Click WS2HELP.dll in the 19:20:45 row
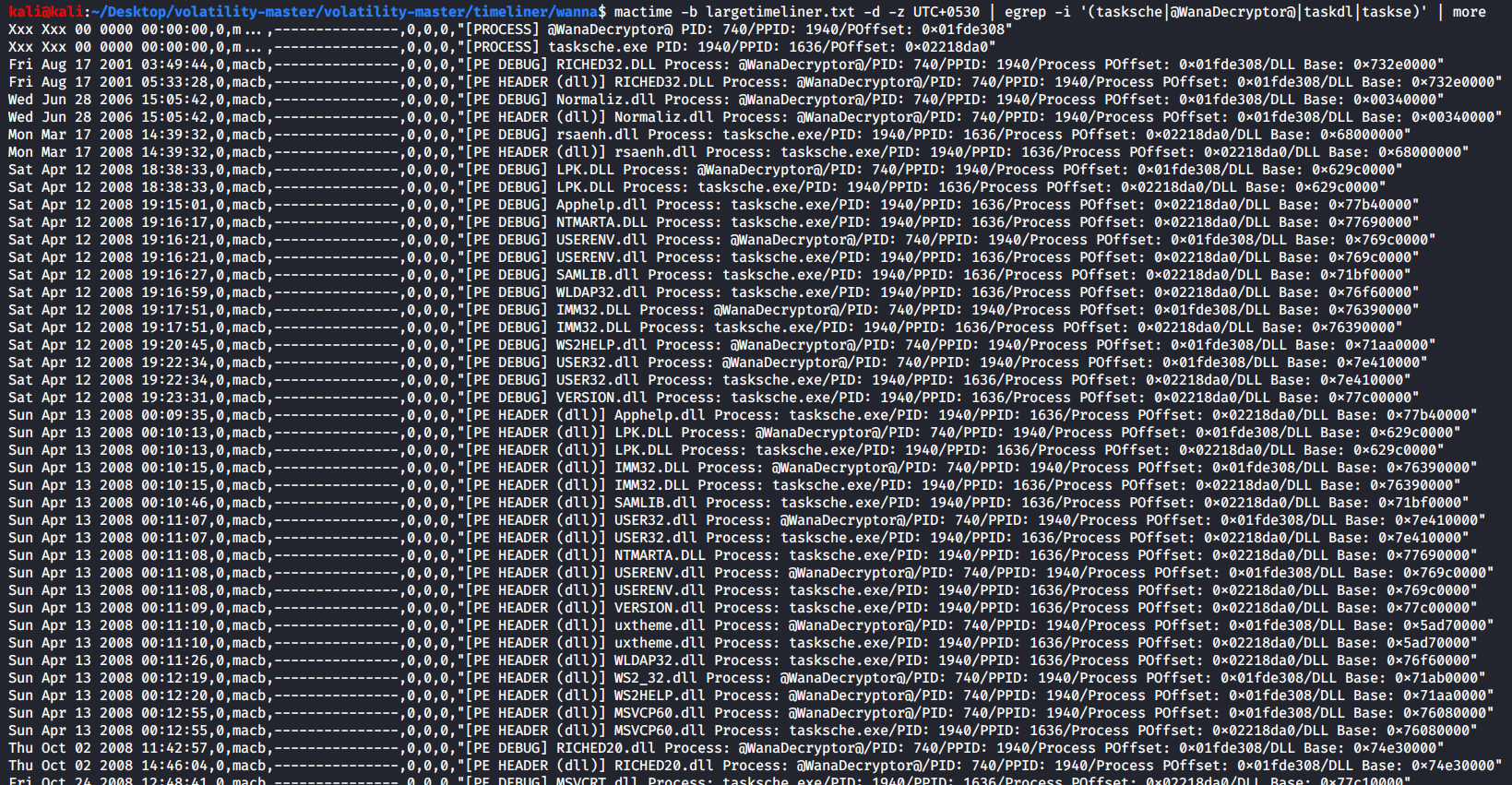 (x=601, y=344)
